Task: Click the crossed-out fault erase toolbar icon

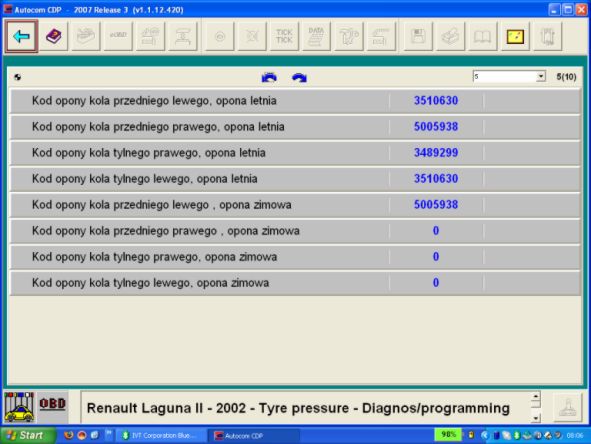Action: click(x=252, y=37)
